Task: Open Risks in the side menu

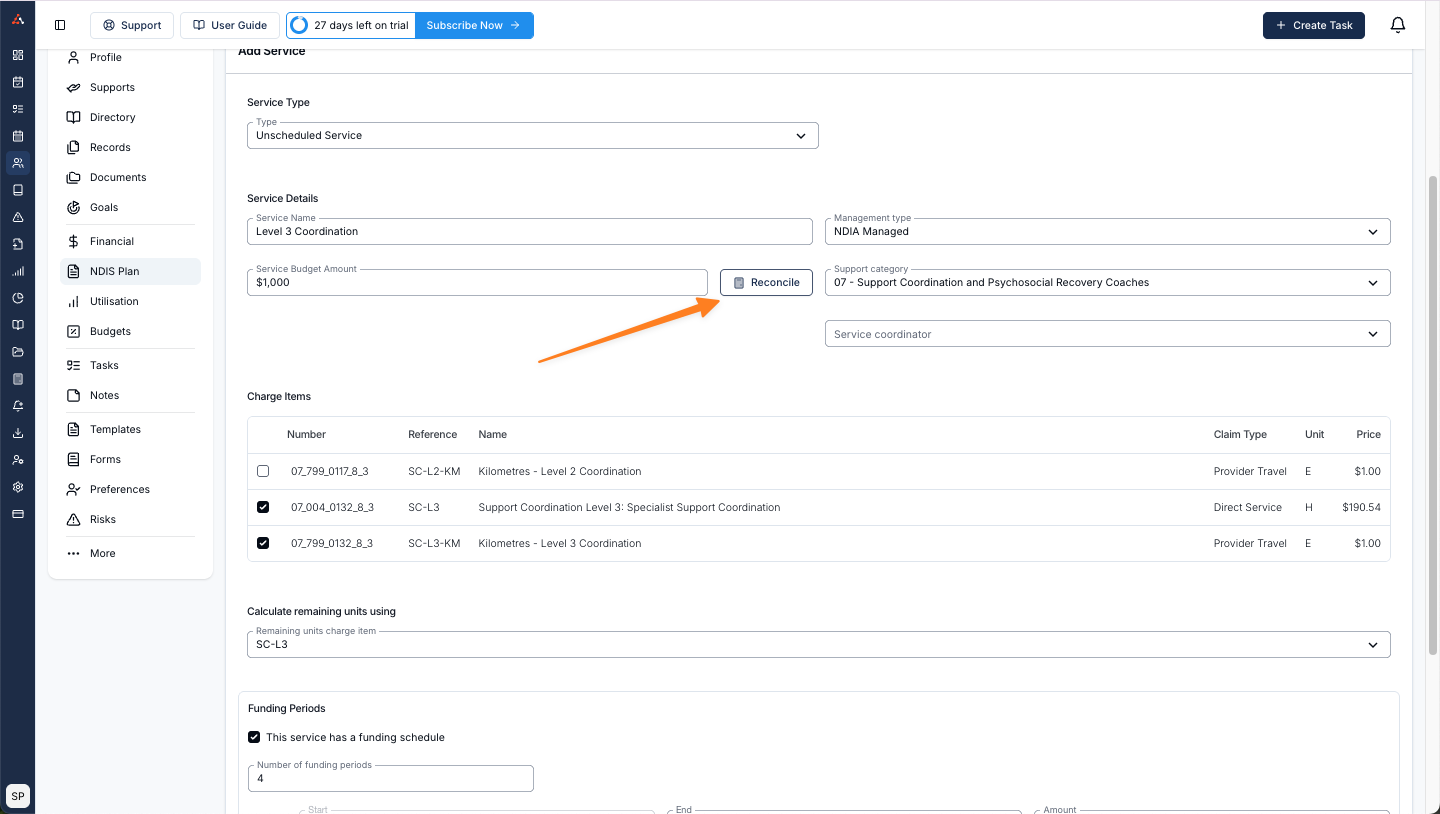Action: [x=130, y=519]
